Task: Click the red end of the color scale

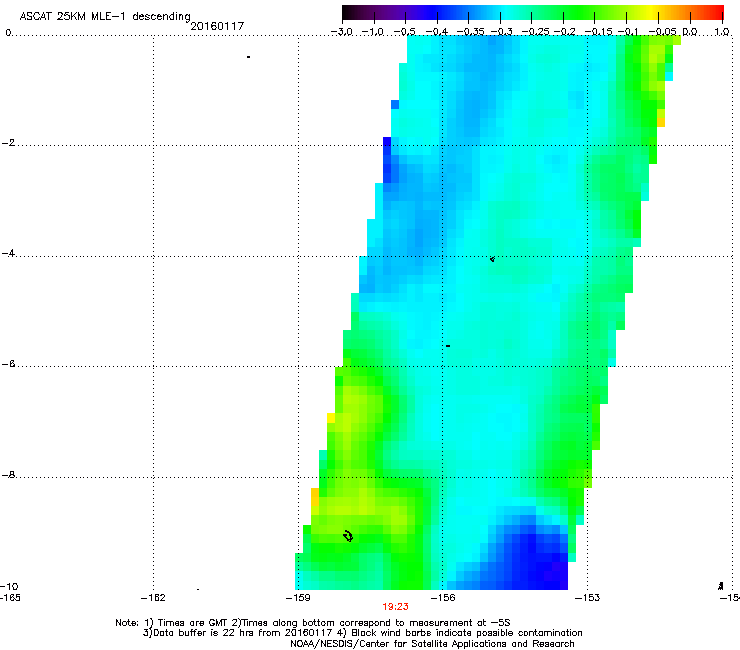Action: tap(717, 13)
